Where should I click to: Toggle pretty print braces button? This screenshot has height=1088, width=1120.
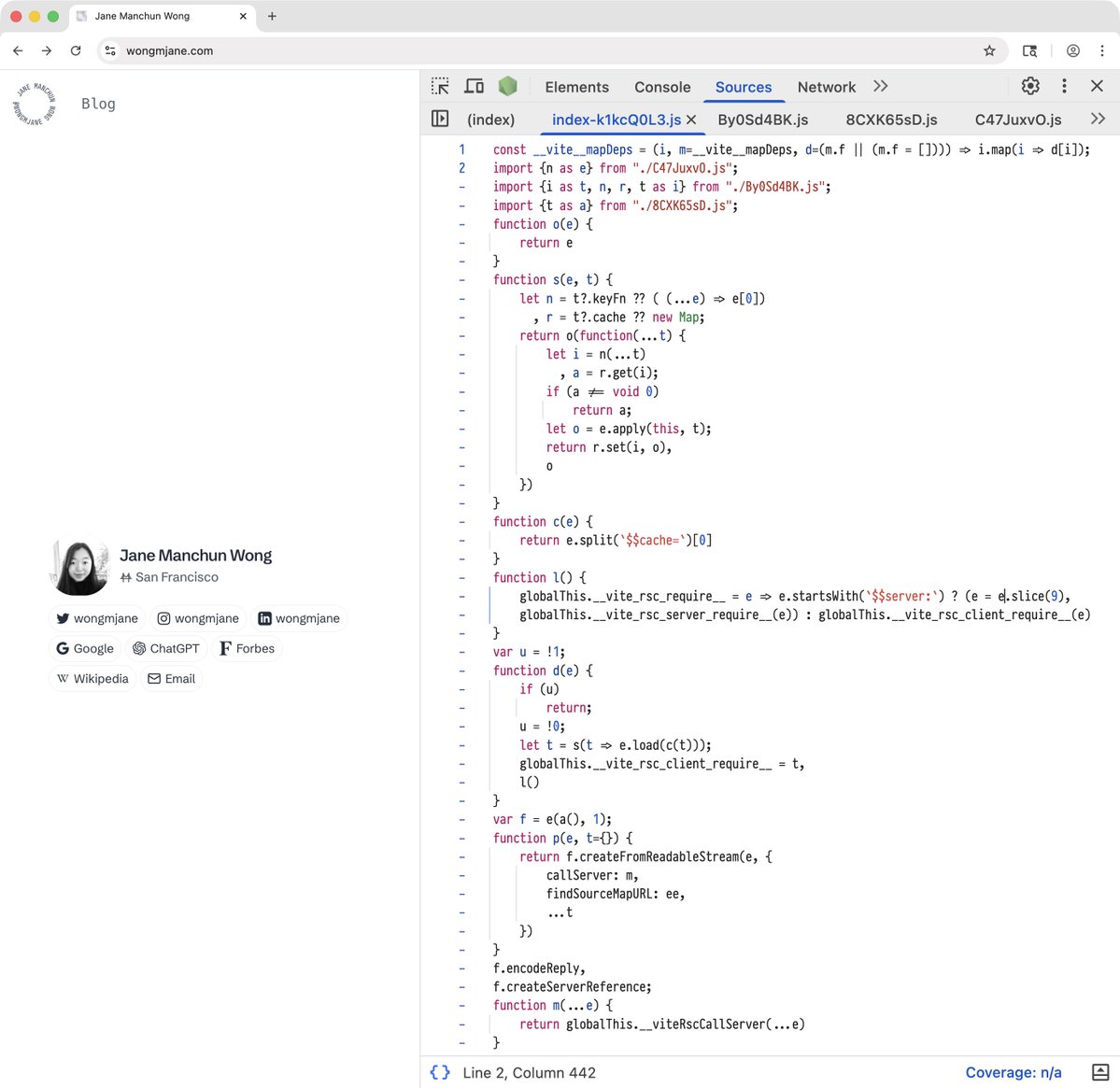(440, 1072)
